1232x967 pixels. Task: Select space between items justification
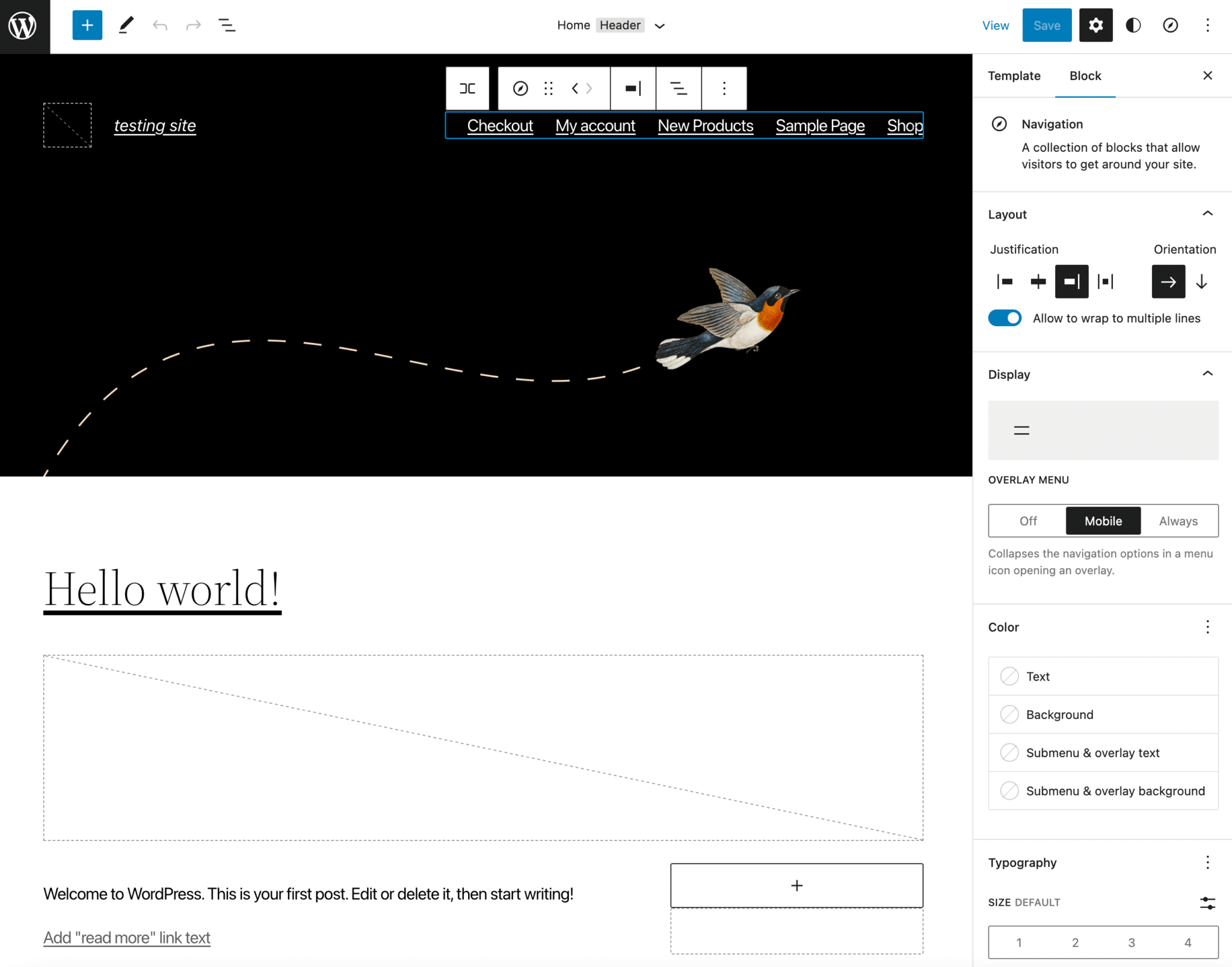pyautogui.click(x=1106, y=282)
